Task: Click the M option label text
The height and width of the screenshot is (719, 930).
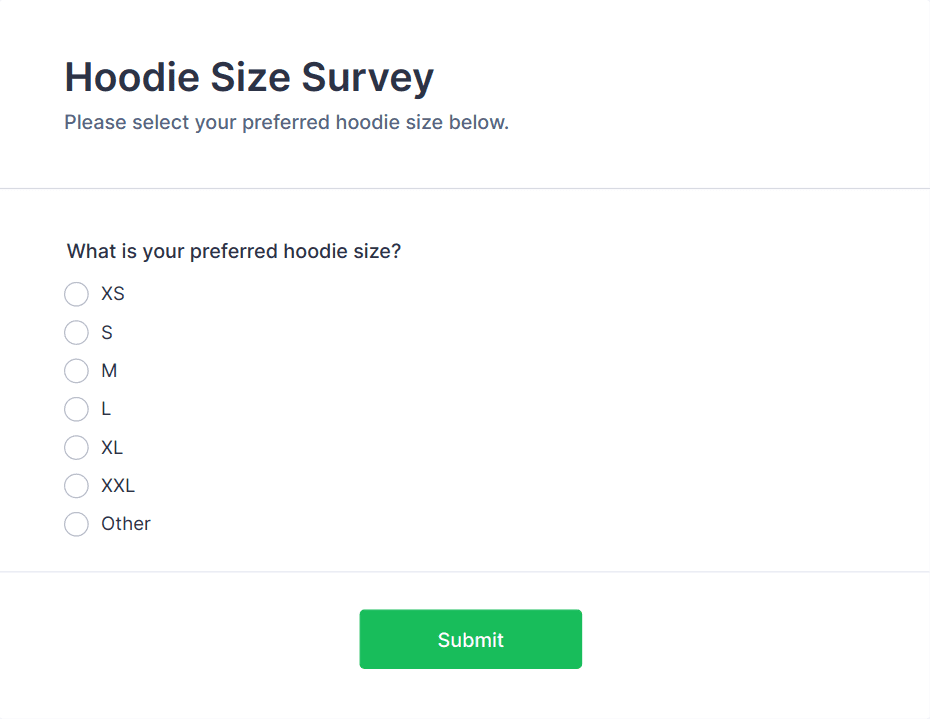Action: [109, 371]
